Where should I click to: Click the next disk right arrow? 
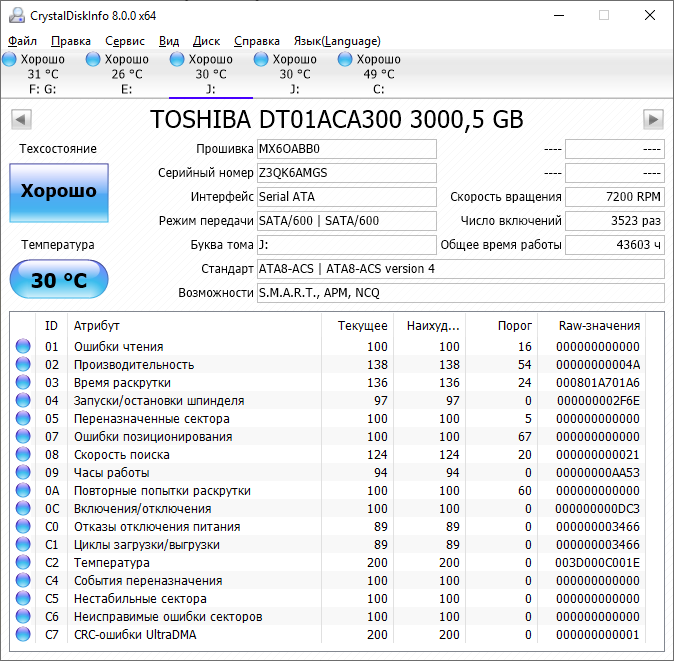pos(653,120)
